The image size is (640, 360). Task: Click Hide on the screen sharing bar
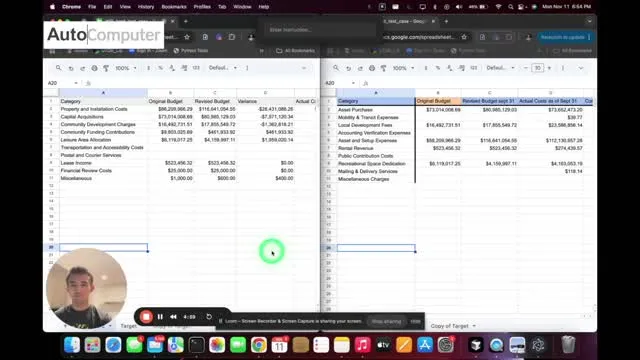click(415, 322)
